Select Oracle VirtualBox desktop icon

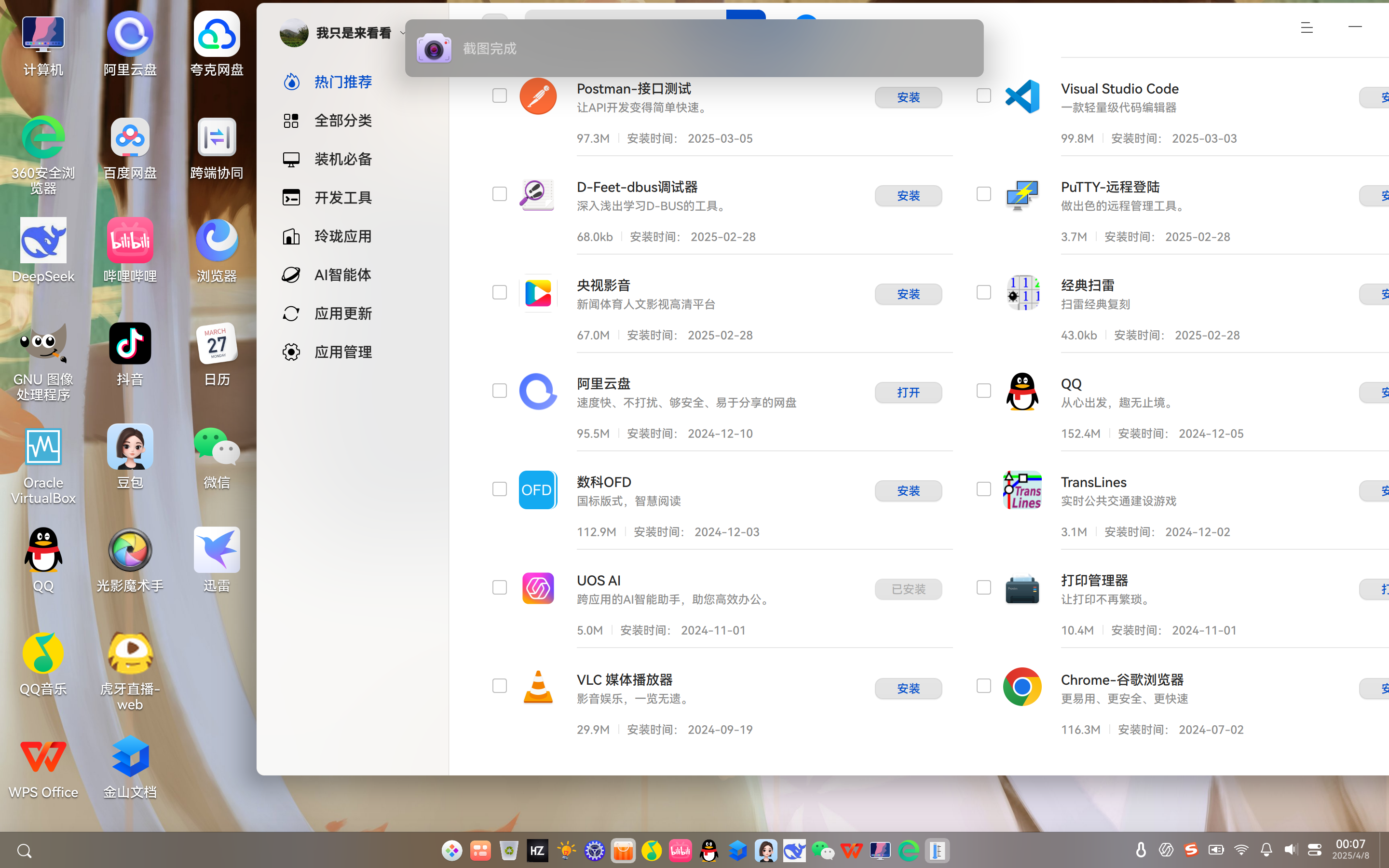point(43,465)
